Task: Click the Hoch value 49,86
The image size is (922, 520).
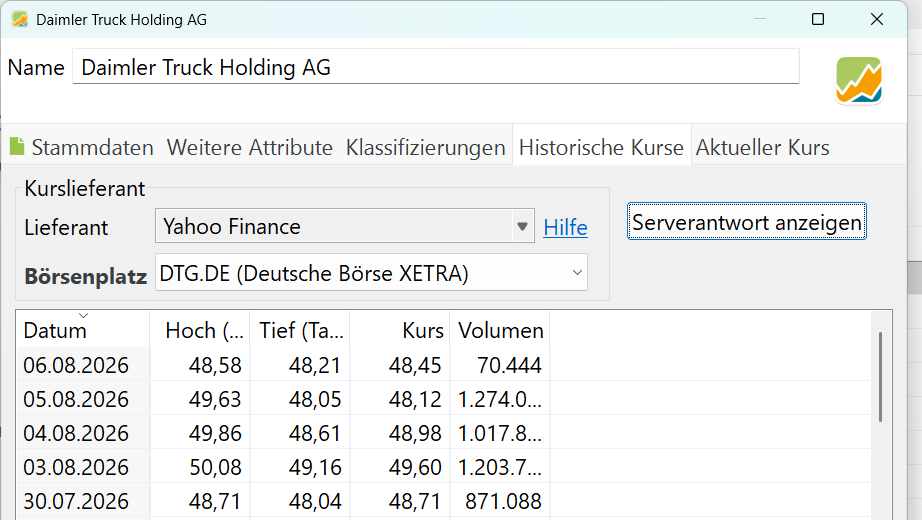Action: (x=215, y=434)
